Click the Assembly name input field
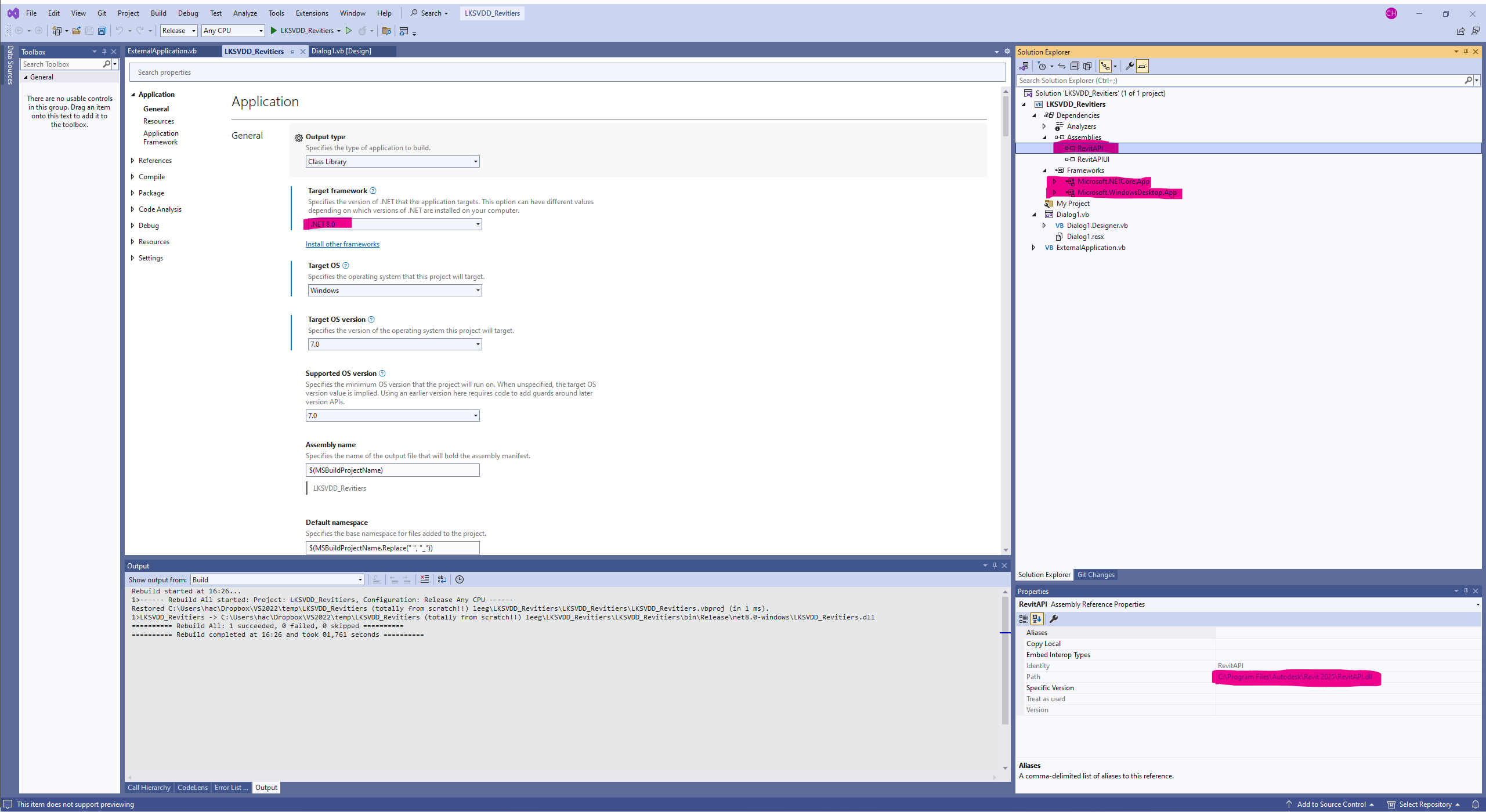This screenshot has width=1486, height=812. coord(392,470)
